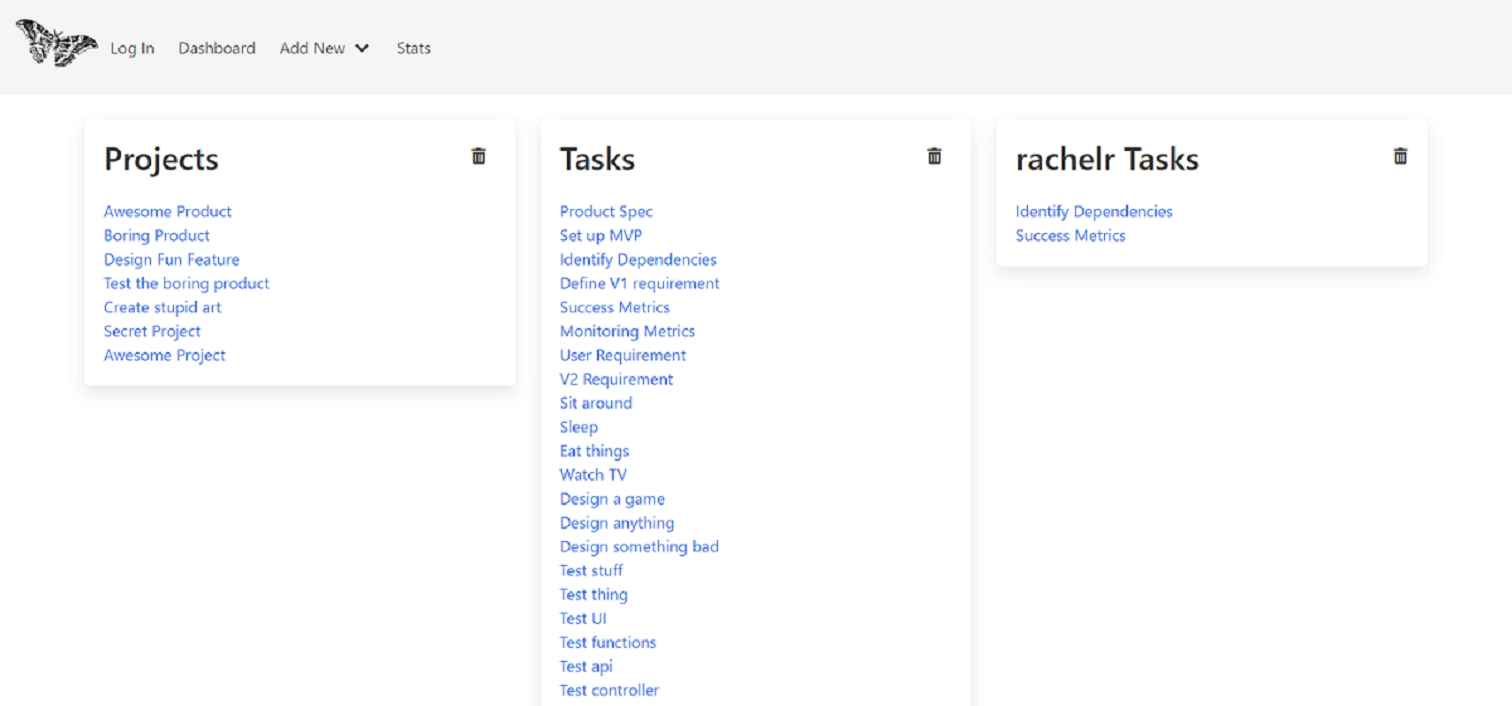Screen dimensions: 1512x706
Task: Select Stats from the navigation bar
Action: (x=413, y=47)
